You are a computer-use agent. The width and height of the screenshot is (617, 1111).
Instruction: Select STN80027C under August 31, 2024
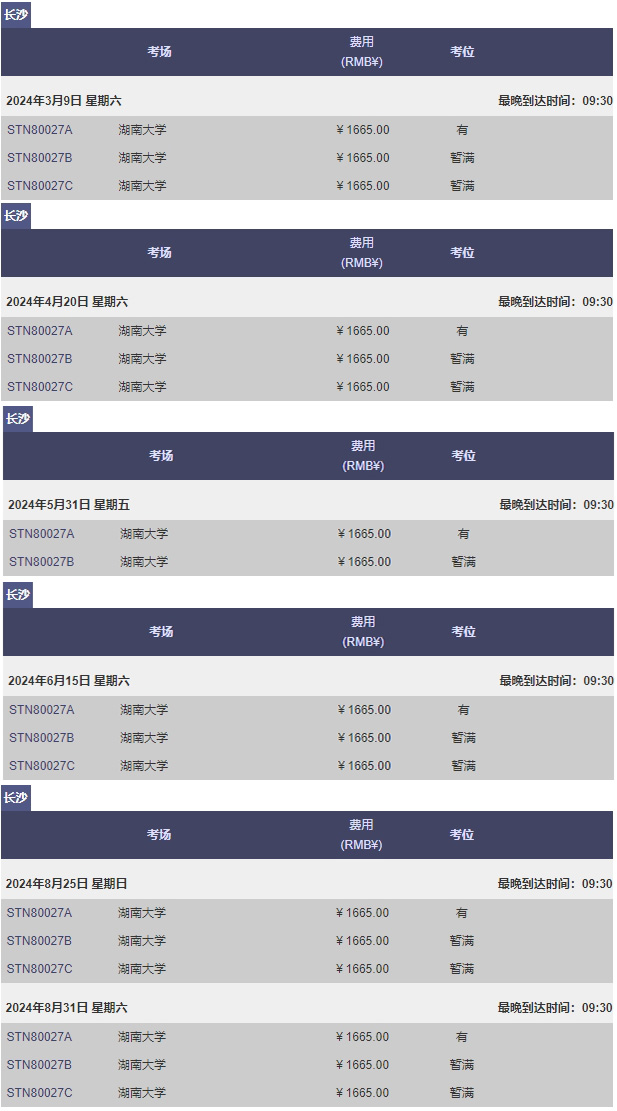[40, 1093]
